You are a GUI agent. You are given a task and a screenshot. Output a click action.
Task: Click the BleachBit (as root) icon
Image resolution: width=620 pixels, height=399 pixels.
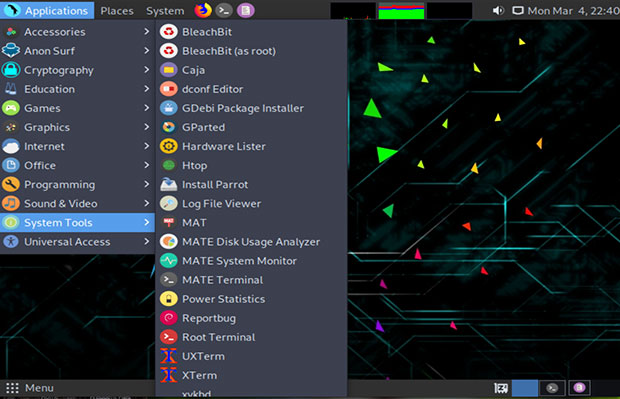pyautogui.click(x=168, y=51)
